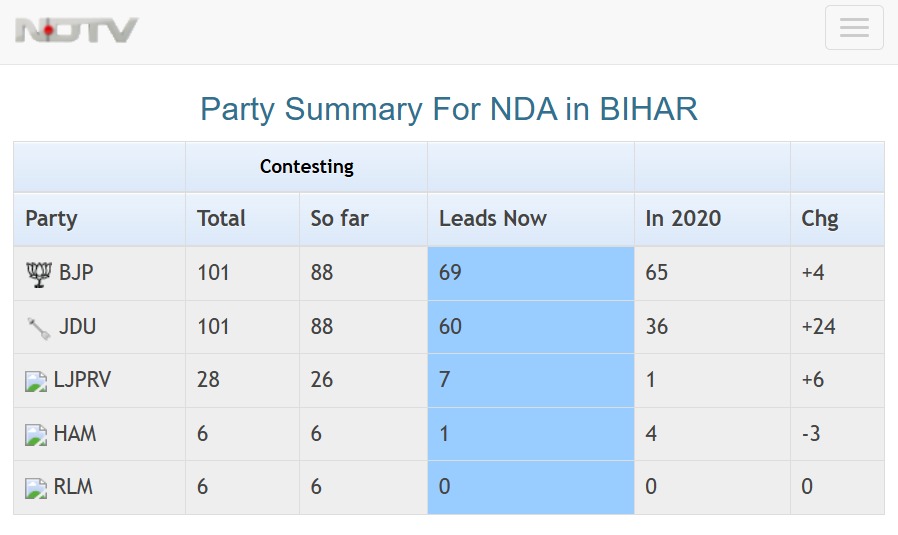Click the Leads Now column header
This screenshot has width=898, height=535.
[x=493, y=219]
